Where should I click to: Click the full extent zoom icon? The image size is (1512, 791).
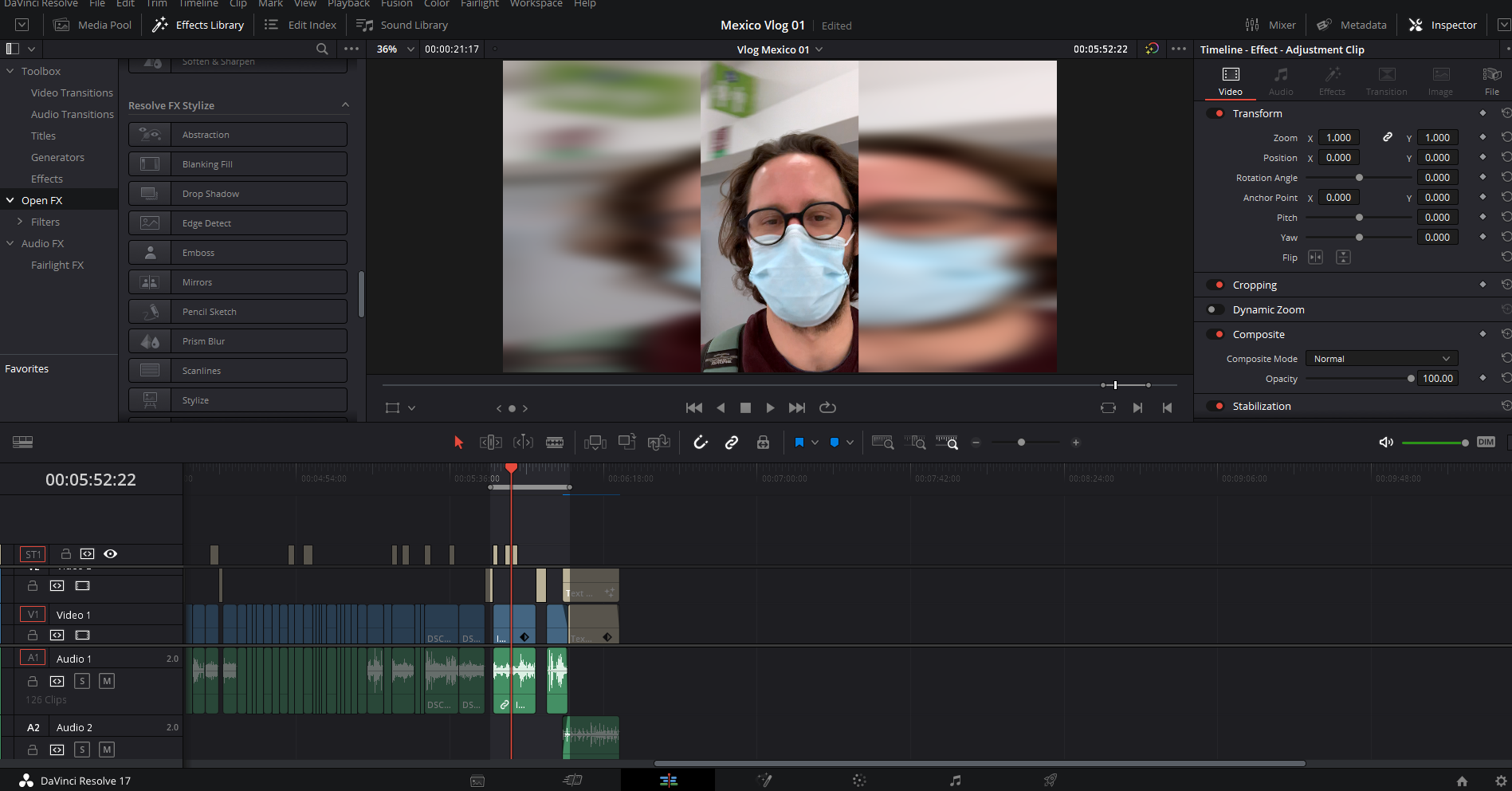[x=882, y=443]
